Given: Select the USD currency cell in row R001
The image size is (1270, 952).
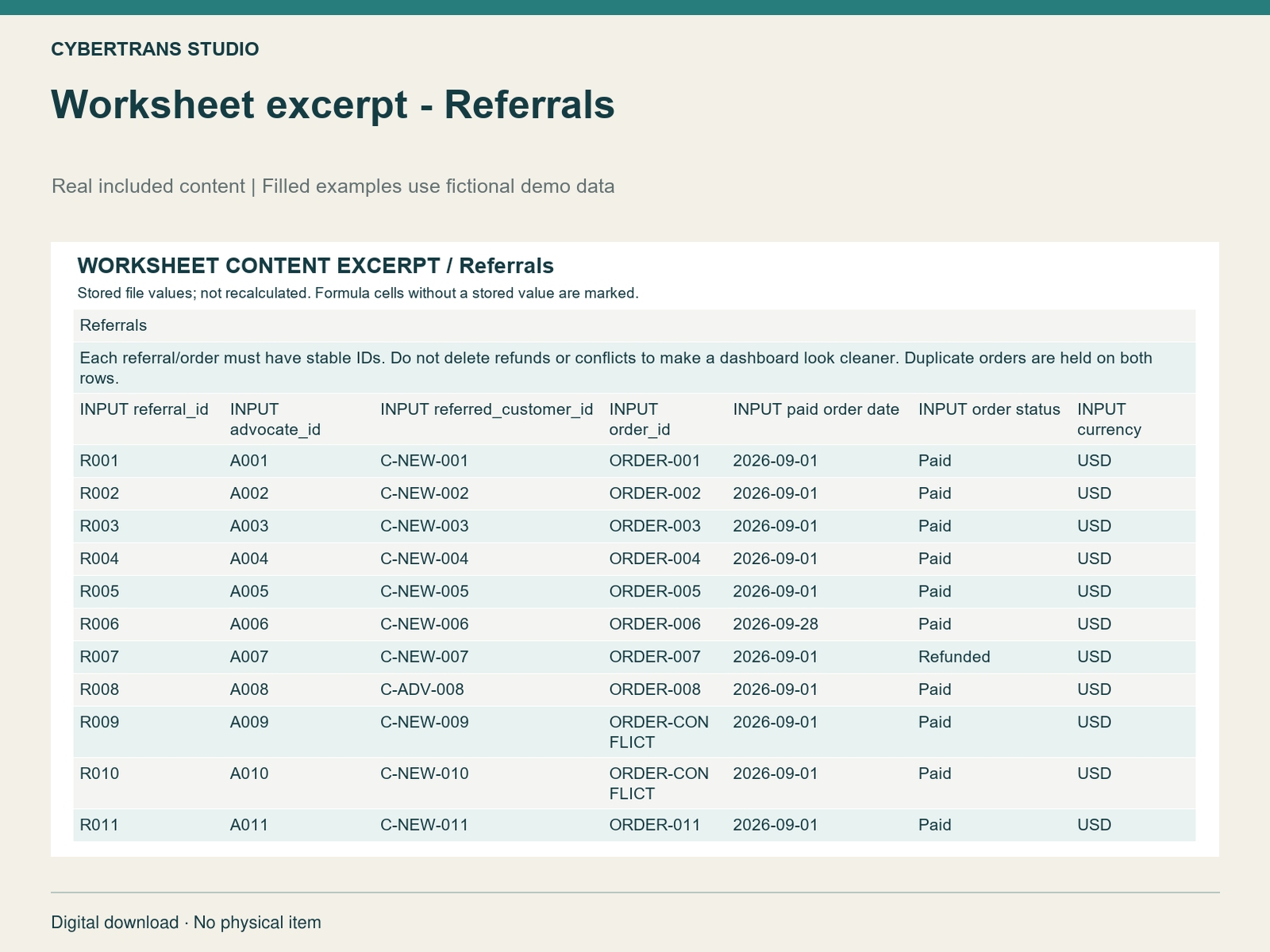Looking at the screenshot, I should pyautogui.click(x=1094, y=461).
